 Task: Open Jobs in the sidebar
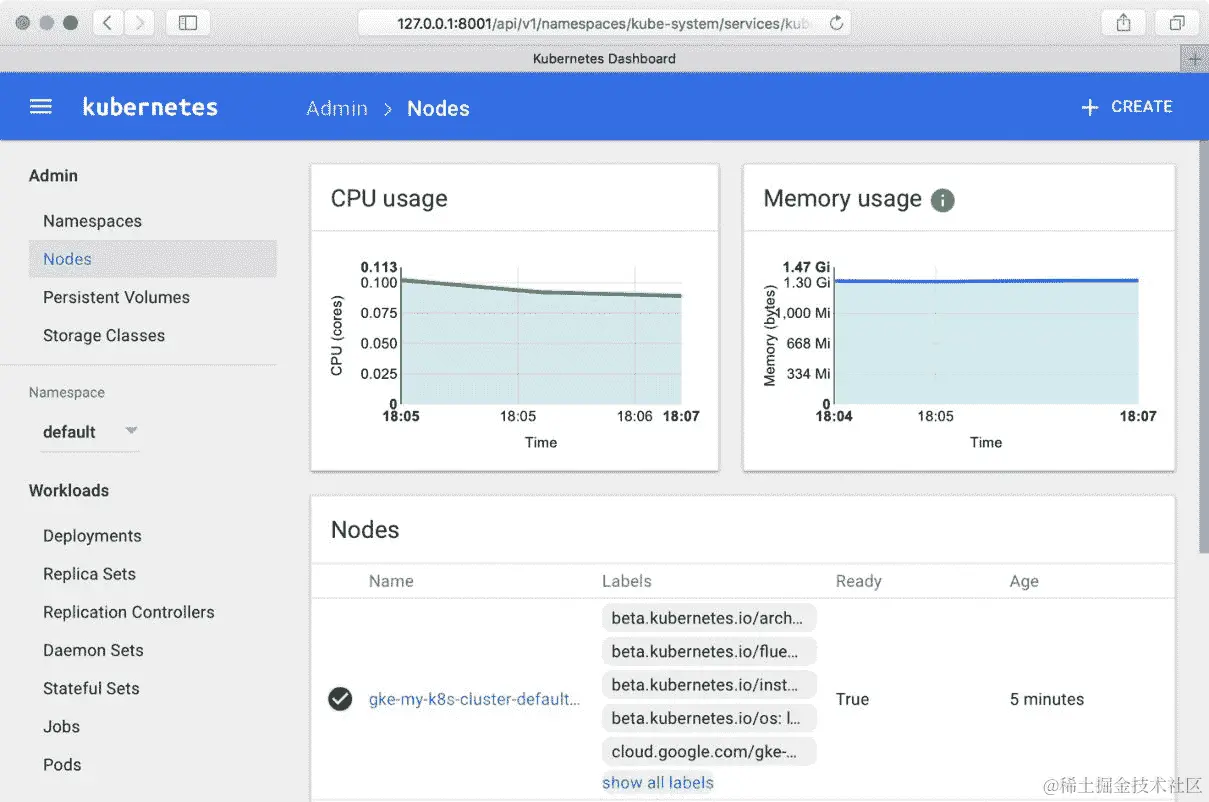coord(61,727)
